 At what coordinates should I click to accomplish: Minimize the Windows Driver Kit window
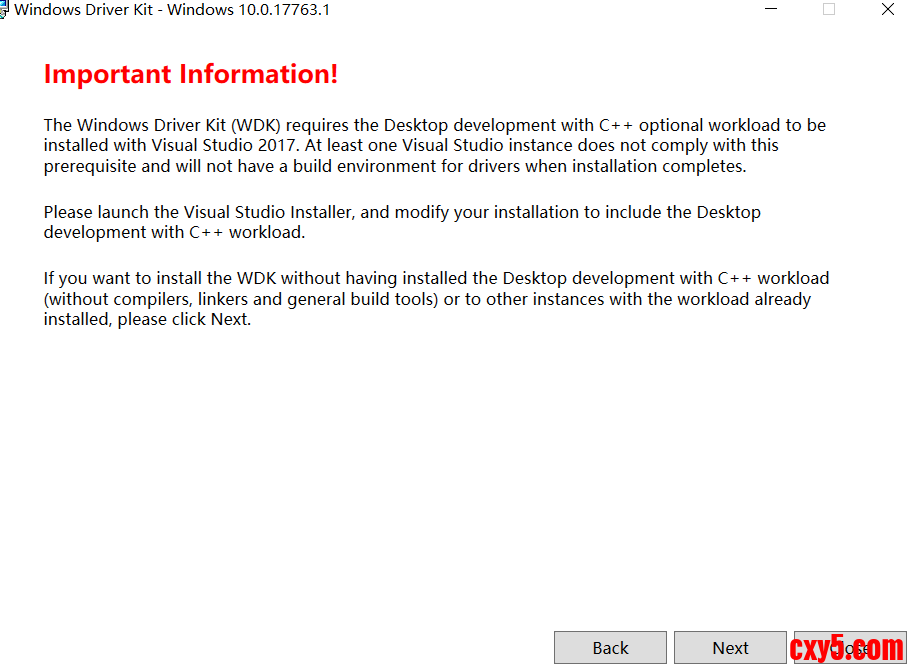(771, 9)
